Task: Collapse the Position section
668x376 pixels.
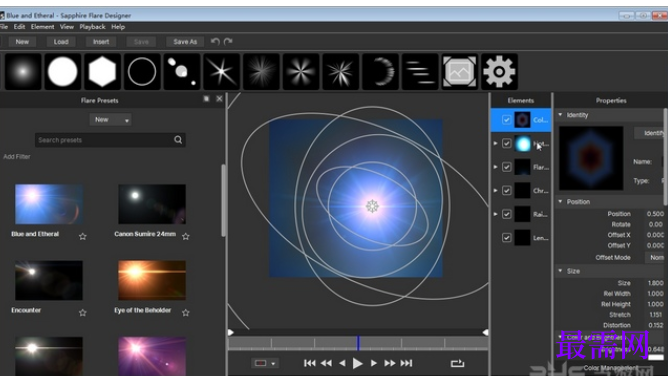Action: click(561, 201)
